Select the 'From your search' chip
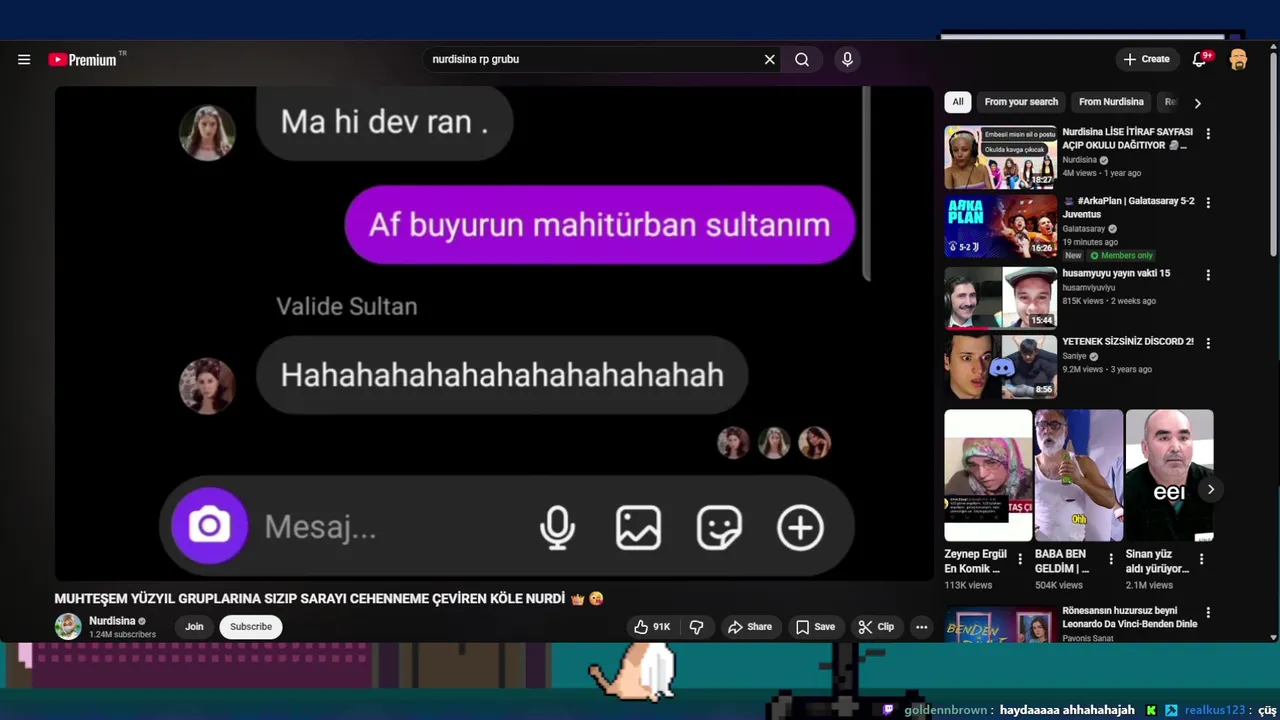The width and height of the screenshot is (1280, 720). pos(1021,102)
